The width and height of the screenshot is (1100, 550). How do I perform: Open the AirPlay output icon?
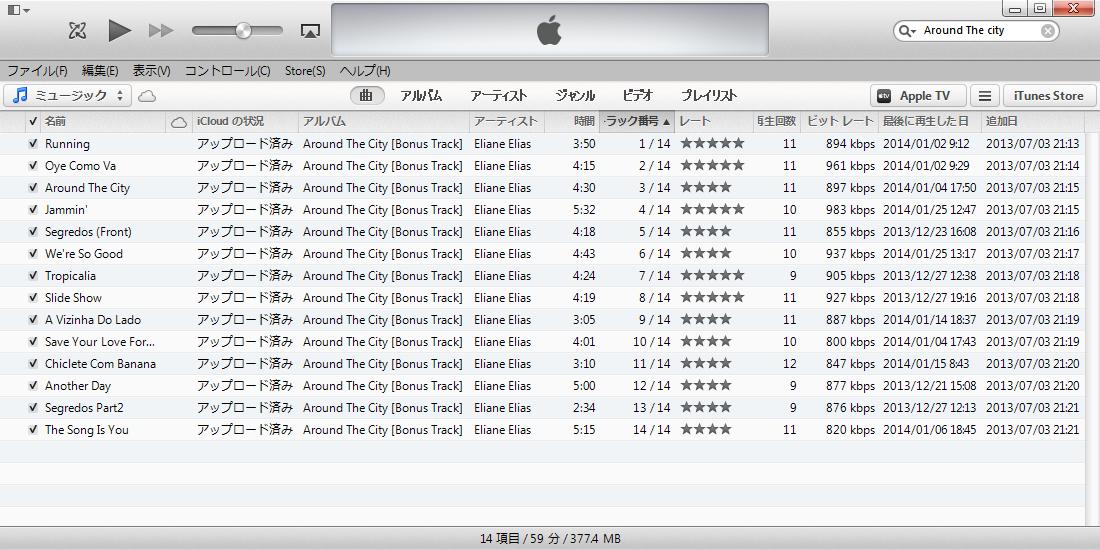310,31
